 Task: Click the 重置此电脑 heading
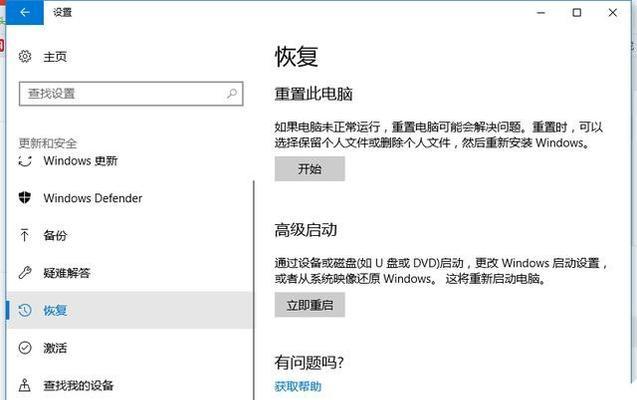[x=313, y=94]
